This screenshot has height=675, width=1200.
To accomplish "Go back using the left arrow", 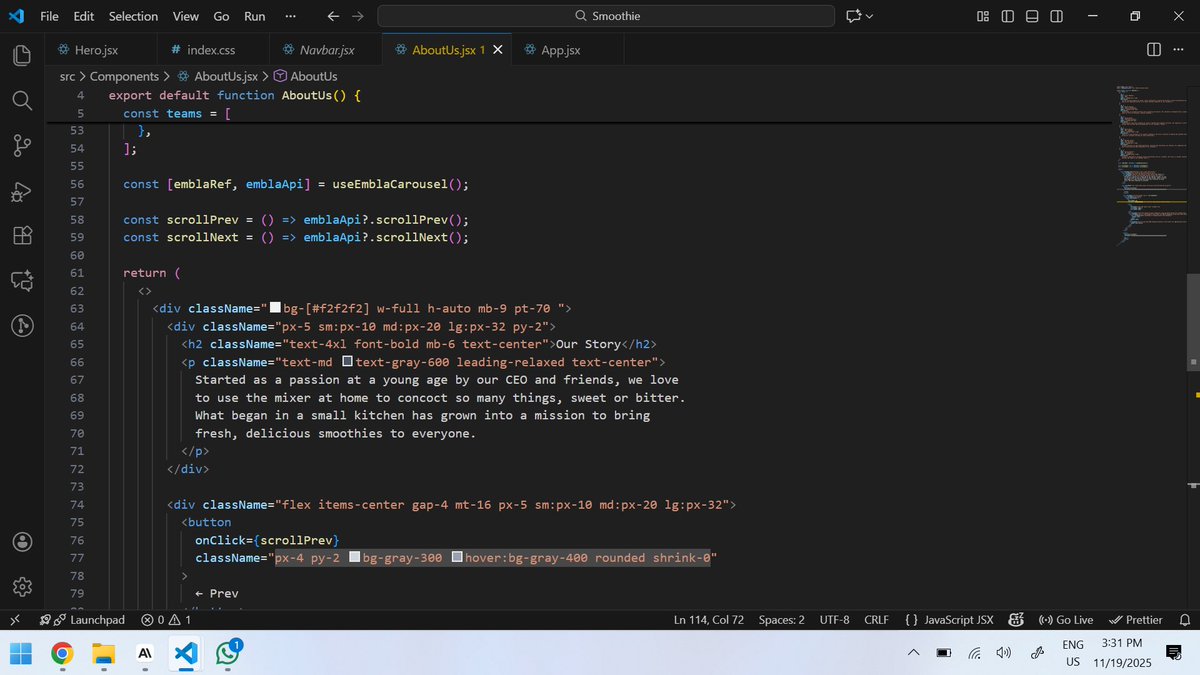I will coord(333,16).
